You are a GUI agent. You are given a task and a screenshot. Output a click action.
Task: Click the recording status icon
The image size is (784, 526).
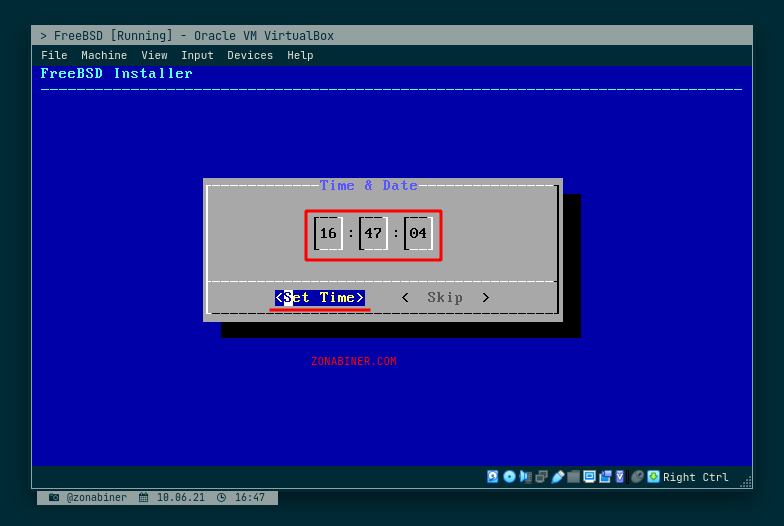tap(605, 476)
